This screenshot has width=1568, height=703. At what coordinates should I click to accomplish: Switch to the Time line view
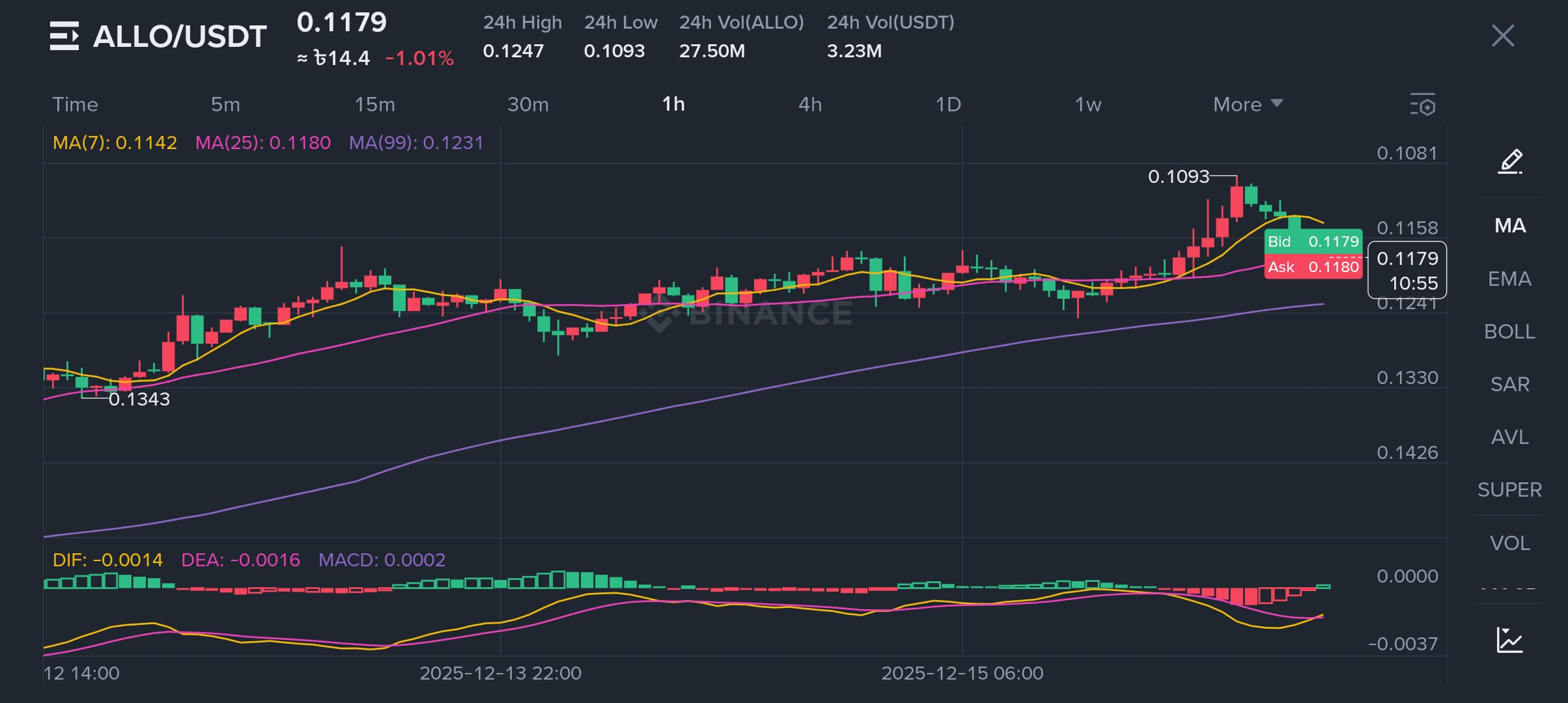75,105
